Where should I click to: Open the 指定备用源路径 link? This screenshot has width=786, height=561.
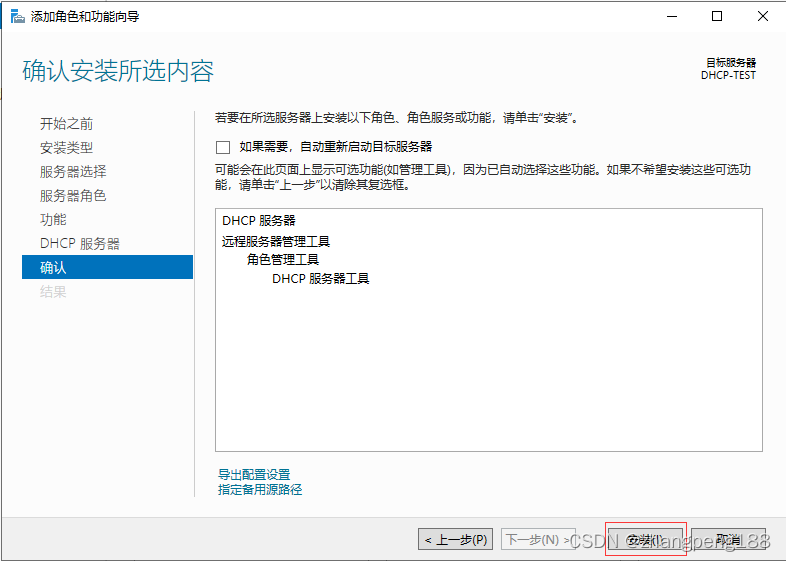pyautogui.click(x=260, y=489)
